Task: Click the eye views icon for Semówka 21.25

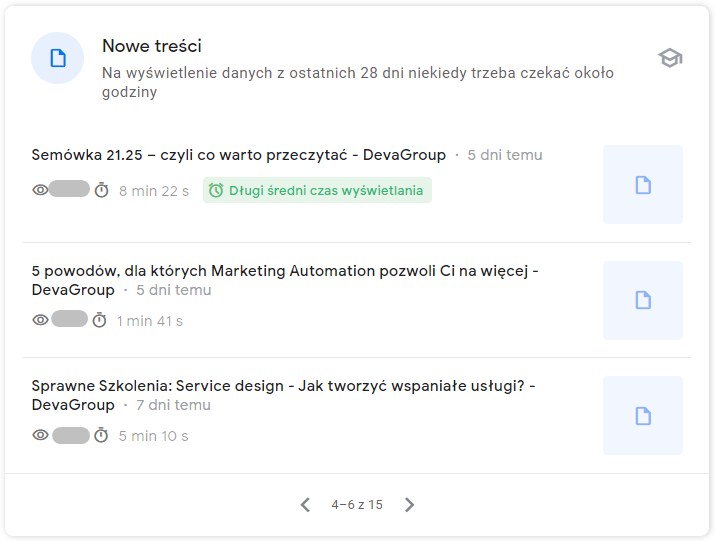Action: point(40,190)
